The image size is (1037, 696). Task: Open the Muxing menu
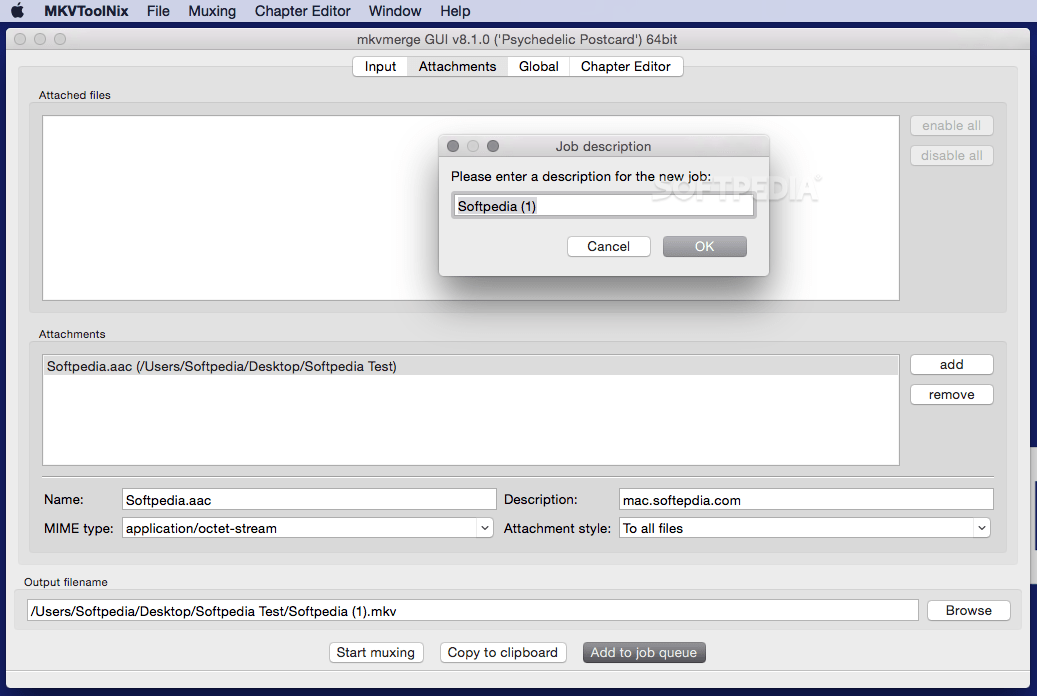212,11
